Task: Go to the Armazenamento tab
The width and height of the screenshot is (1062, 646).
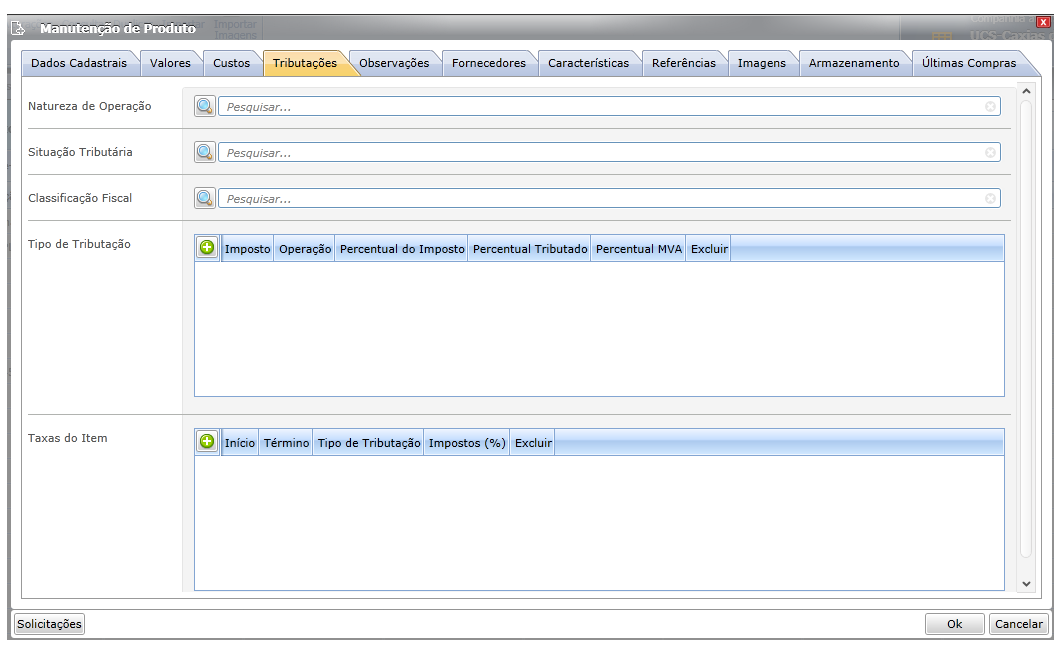Action: tap(854, 63)
